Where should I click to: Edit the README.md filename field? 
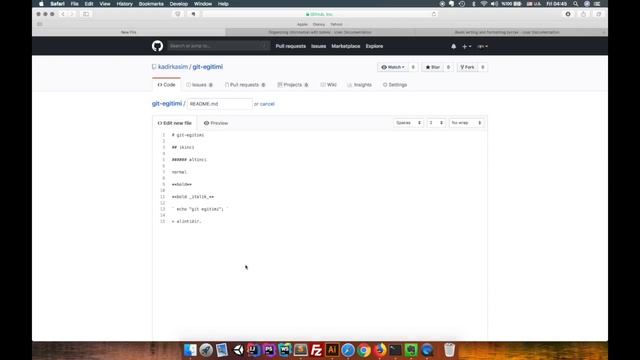click(x=220, y=104)
